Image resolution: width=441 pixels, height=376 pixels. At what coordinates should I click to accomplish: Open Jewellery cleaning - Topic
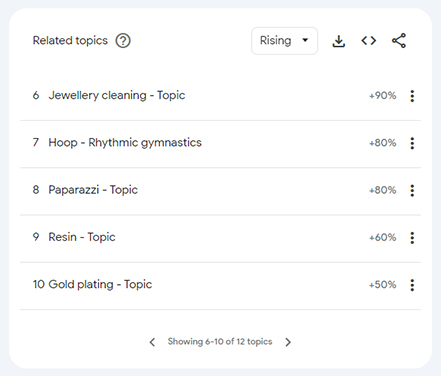(117, 95)
